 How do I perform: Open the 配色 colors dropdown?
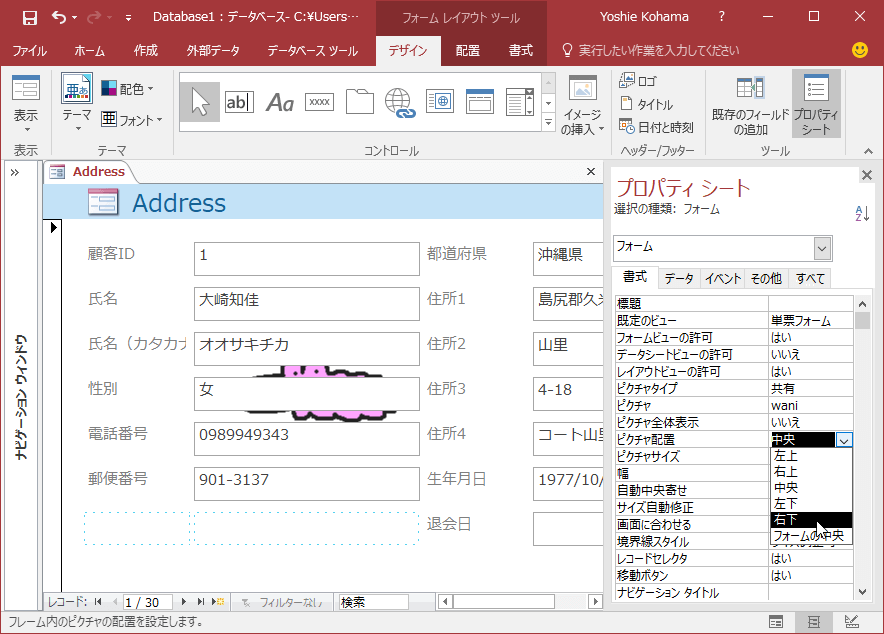127,88
